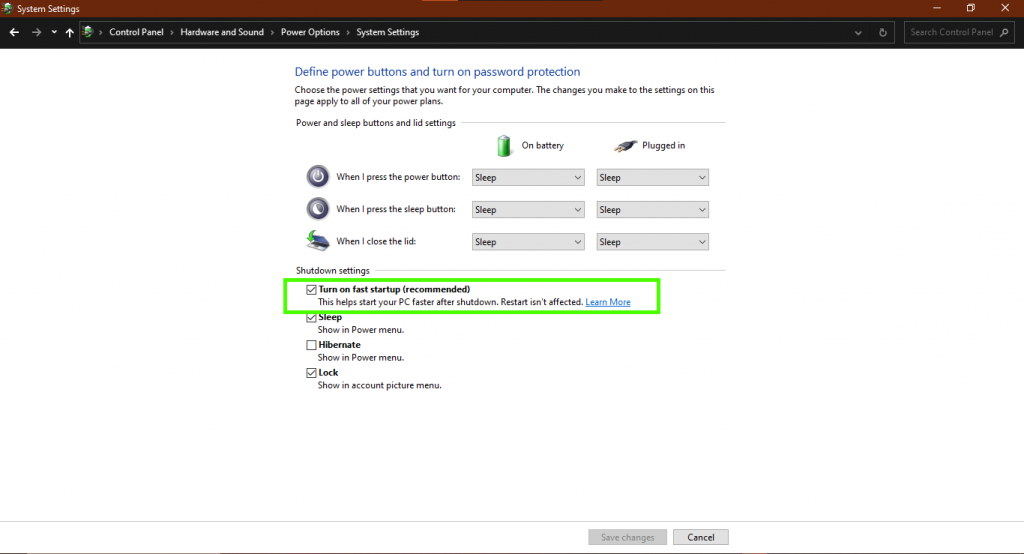Navigate to Control Panel breadcrumb
This screenshot has width=1024, height=554.
tap(136, 32)
